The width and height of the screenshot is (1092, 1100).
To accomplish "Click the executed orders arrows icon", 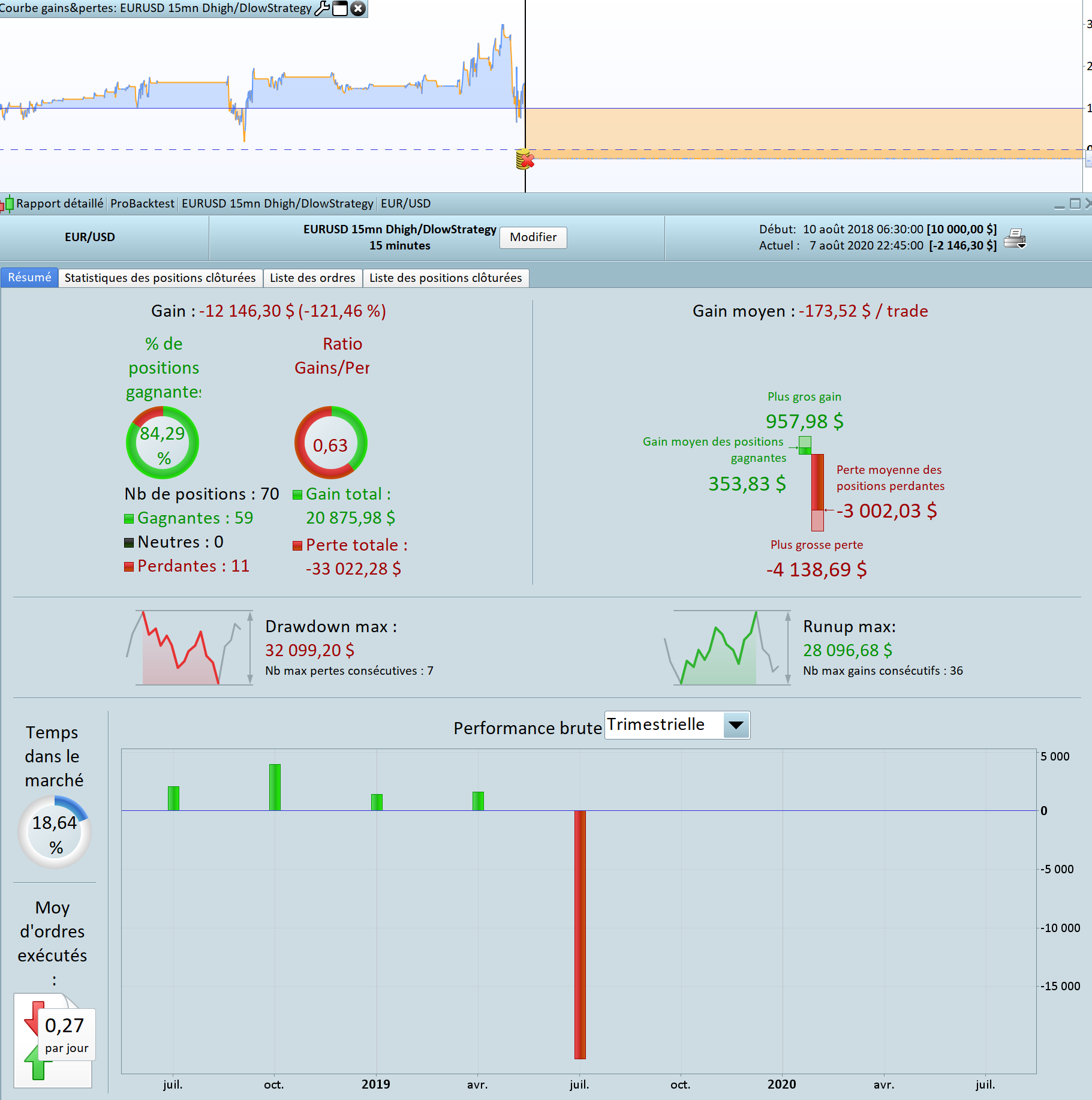I will [54, 1041].
